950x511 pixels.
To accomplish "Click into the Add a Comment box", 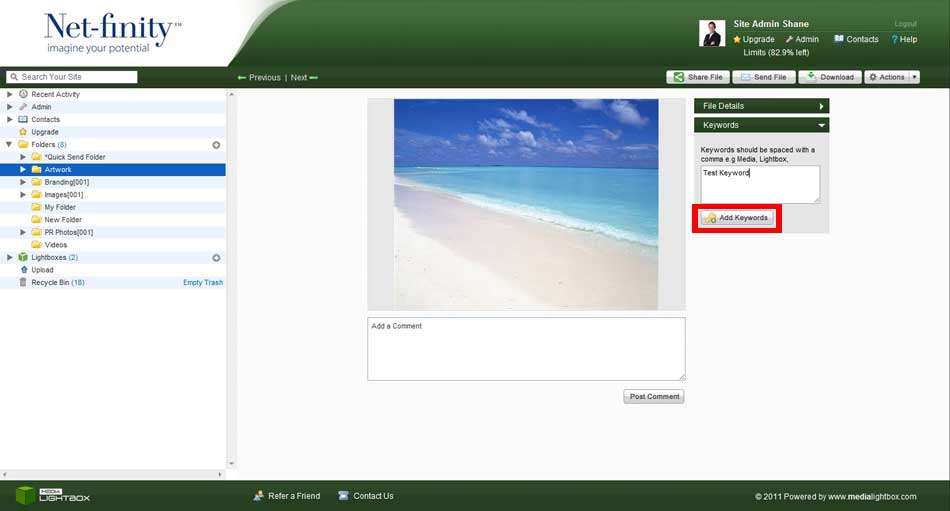I will [526, 349].
